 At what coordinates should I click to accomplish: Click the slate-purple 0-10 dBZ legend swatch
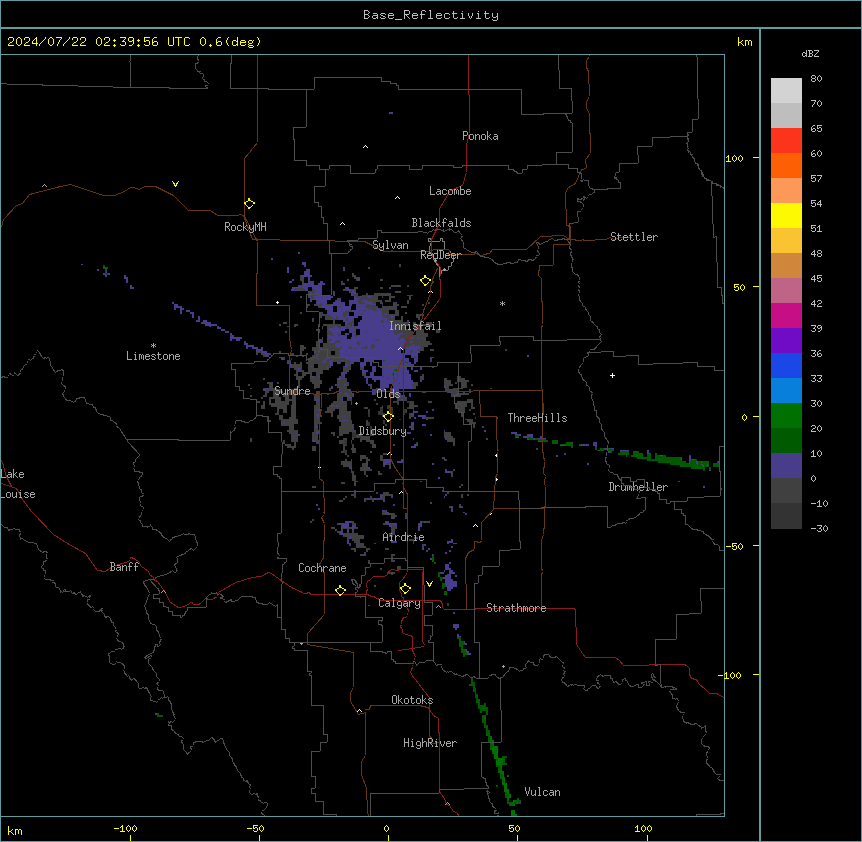(786, 466)
